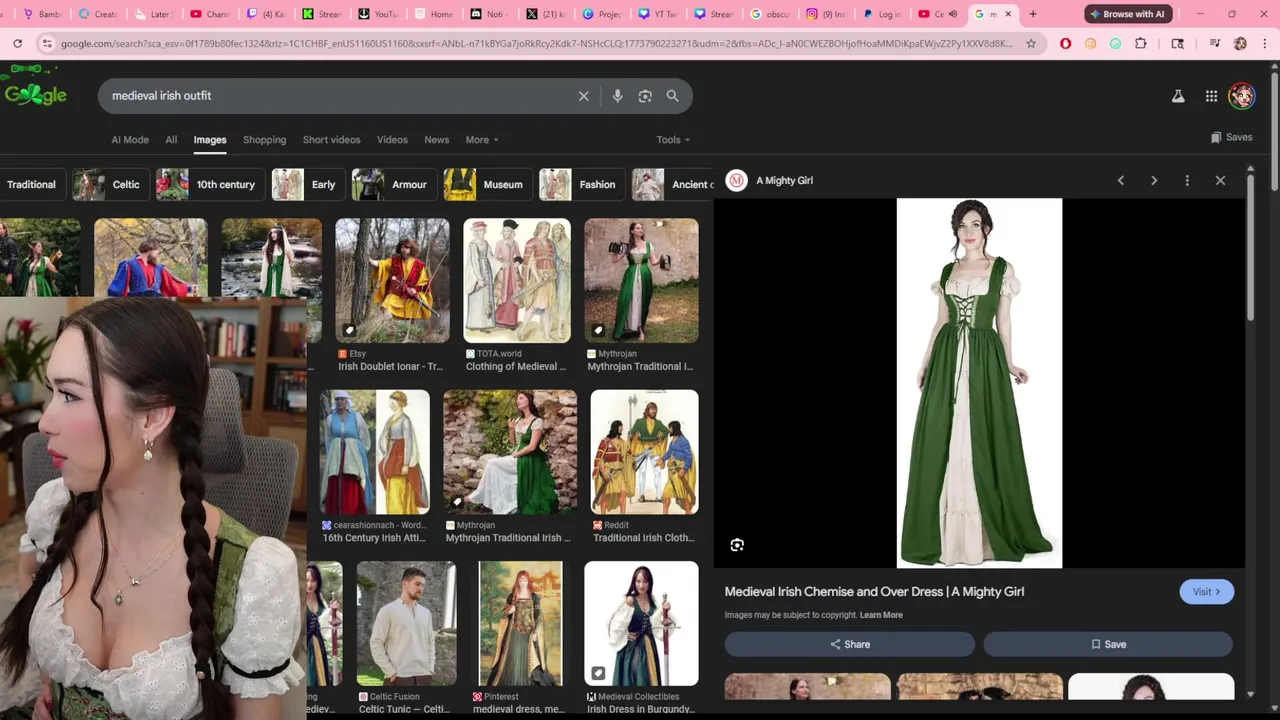Open Chrome profile avatar in toolbar
The height and width of the screenshot is (720, 1280).
(x=1240, y=43)
